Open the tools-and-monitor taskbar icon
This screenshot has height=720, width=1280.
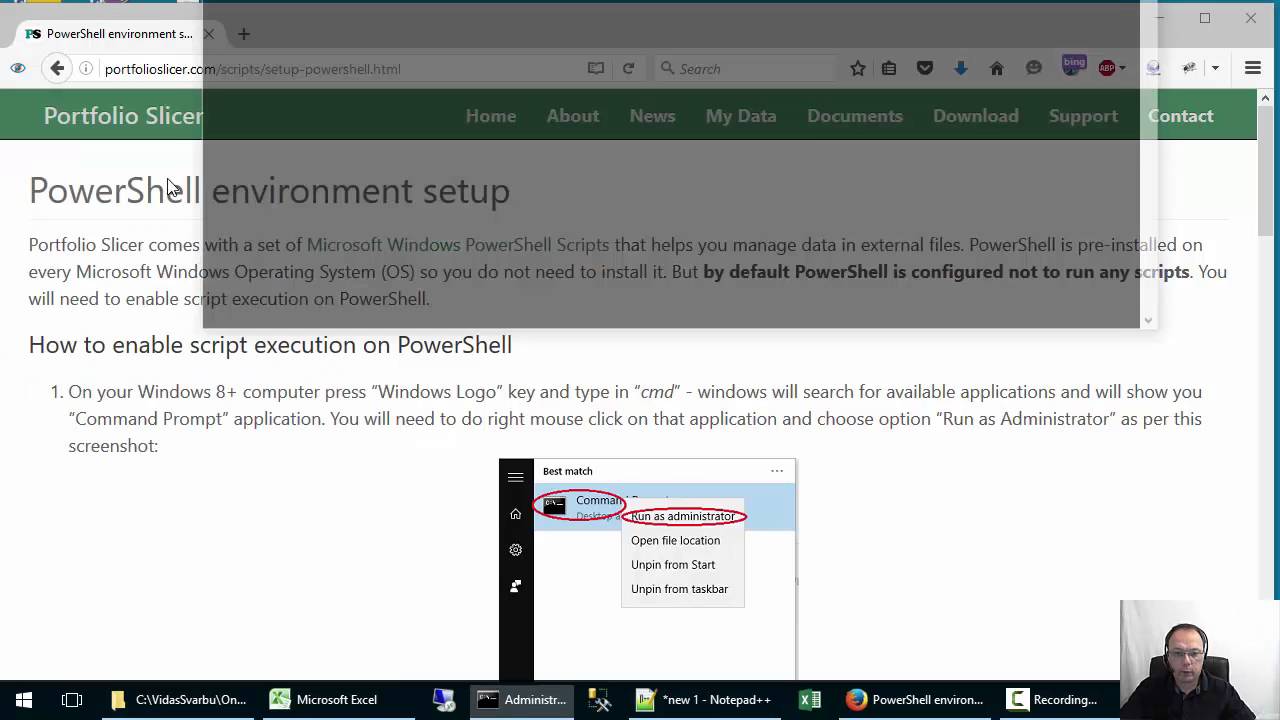click(599, 700)
